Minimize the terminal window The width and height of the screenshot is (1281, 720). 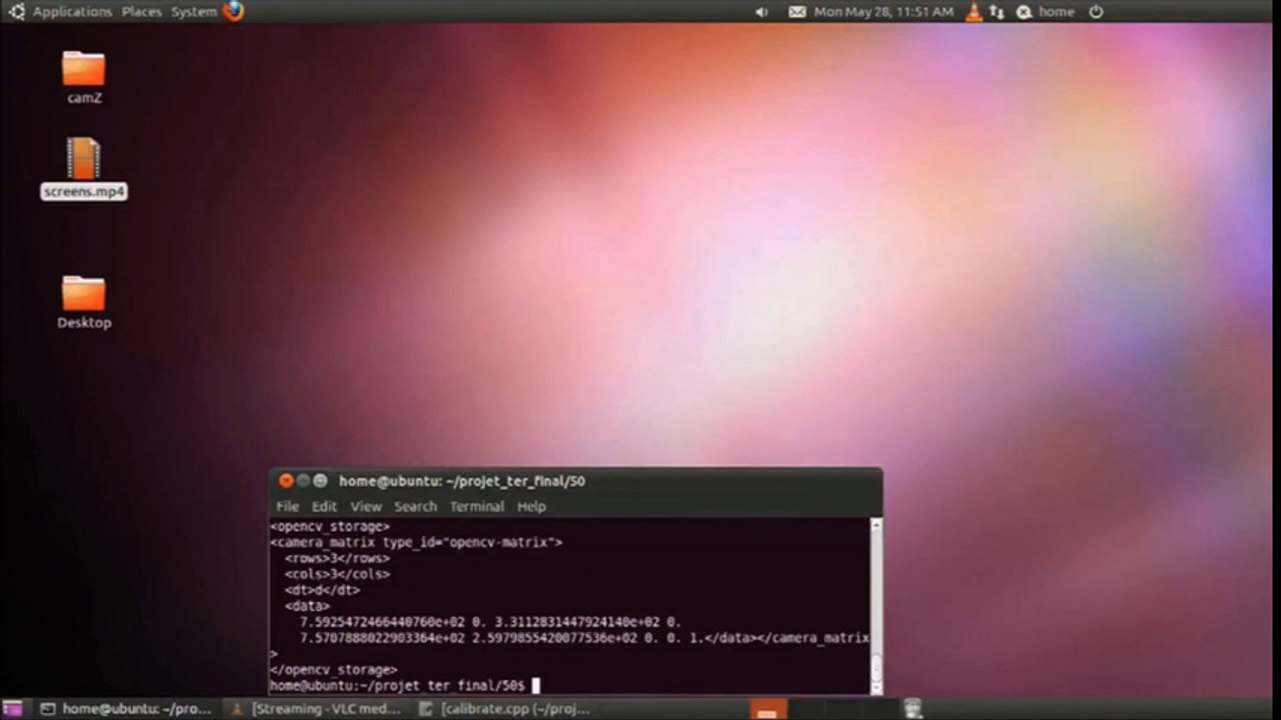pos(304,481)
